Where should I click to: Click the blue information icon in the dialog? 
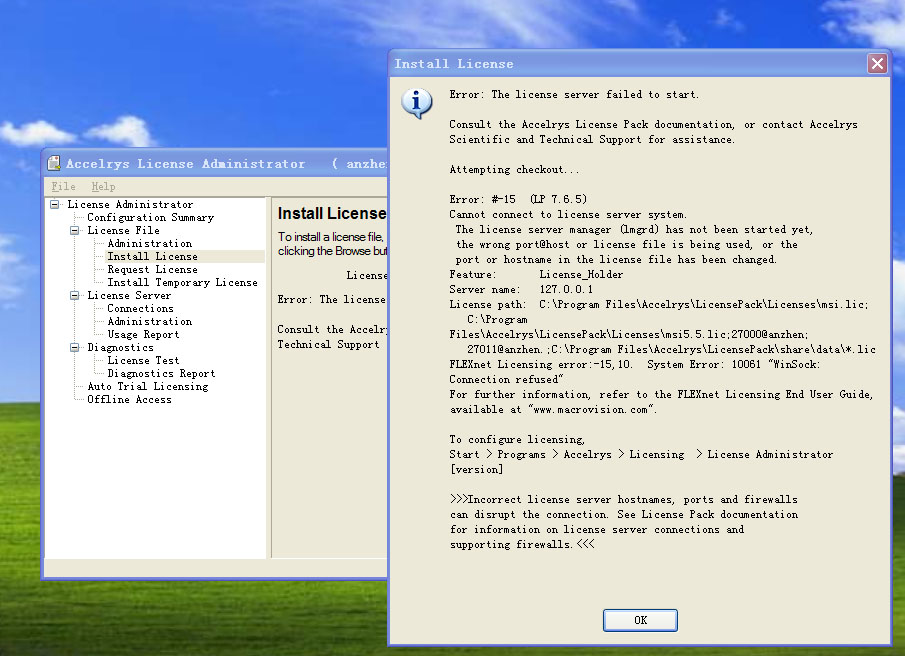tap(417, 103)
